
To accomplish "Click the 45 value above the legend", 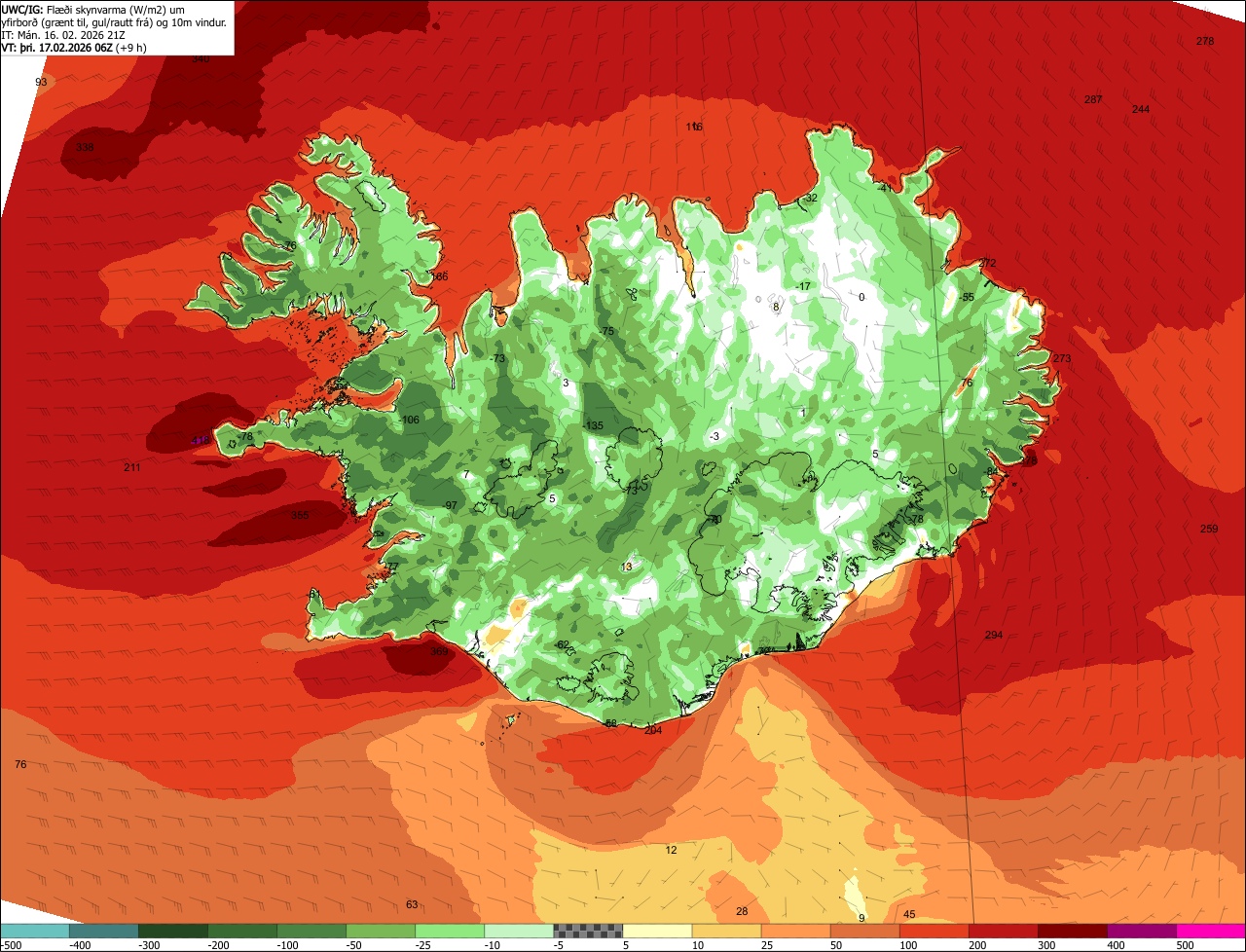I will click(909, 914).
